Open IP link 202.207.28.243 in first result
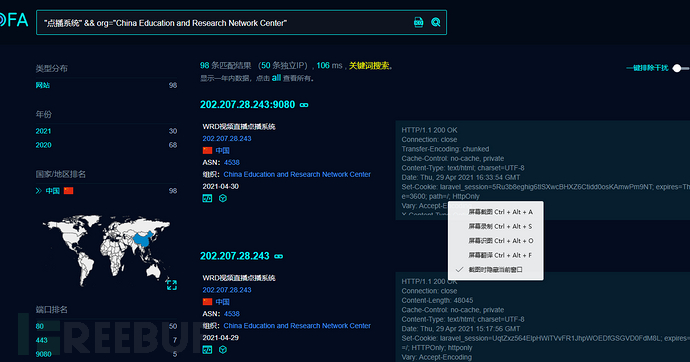 click(227, 139)
